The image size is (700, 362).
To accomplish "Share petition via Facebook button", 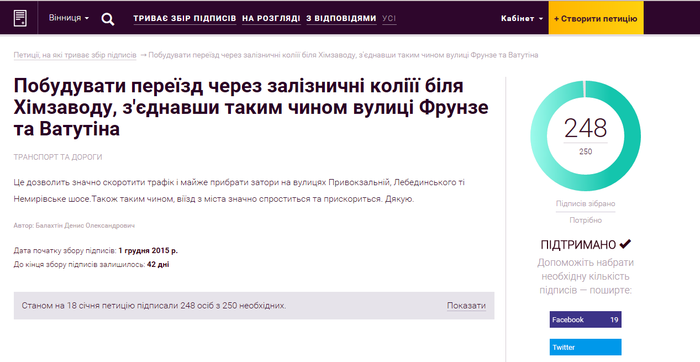I will point(585,320).
